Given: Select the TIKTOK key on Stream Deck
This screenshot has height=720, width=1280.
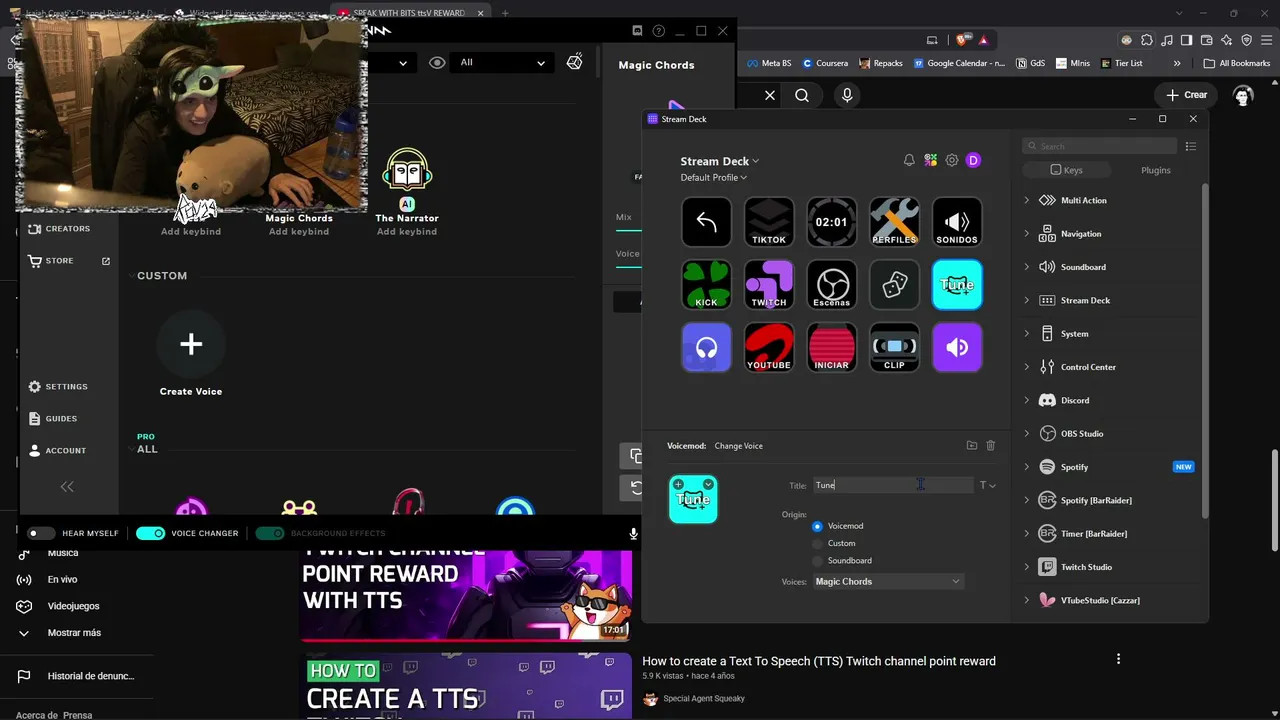Looking at the screenshot, I should point(769,222).
